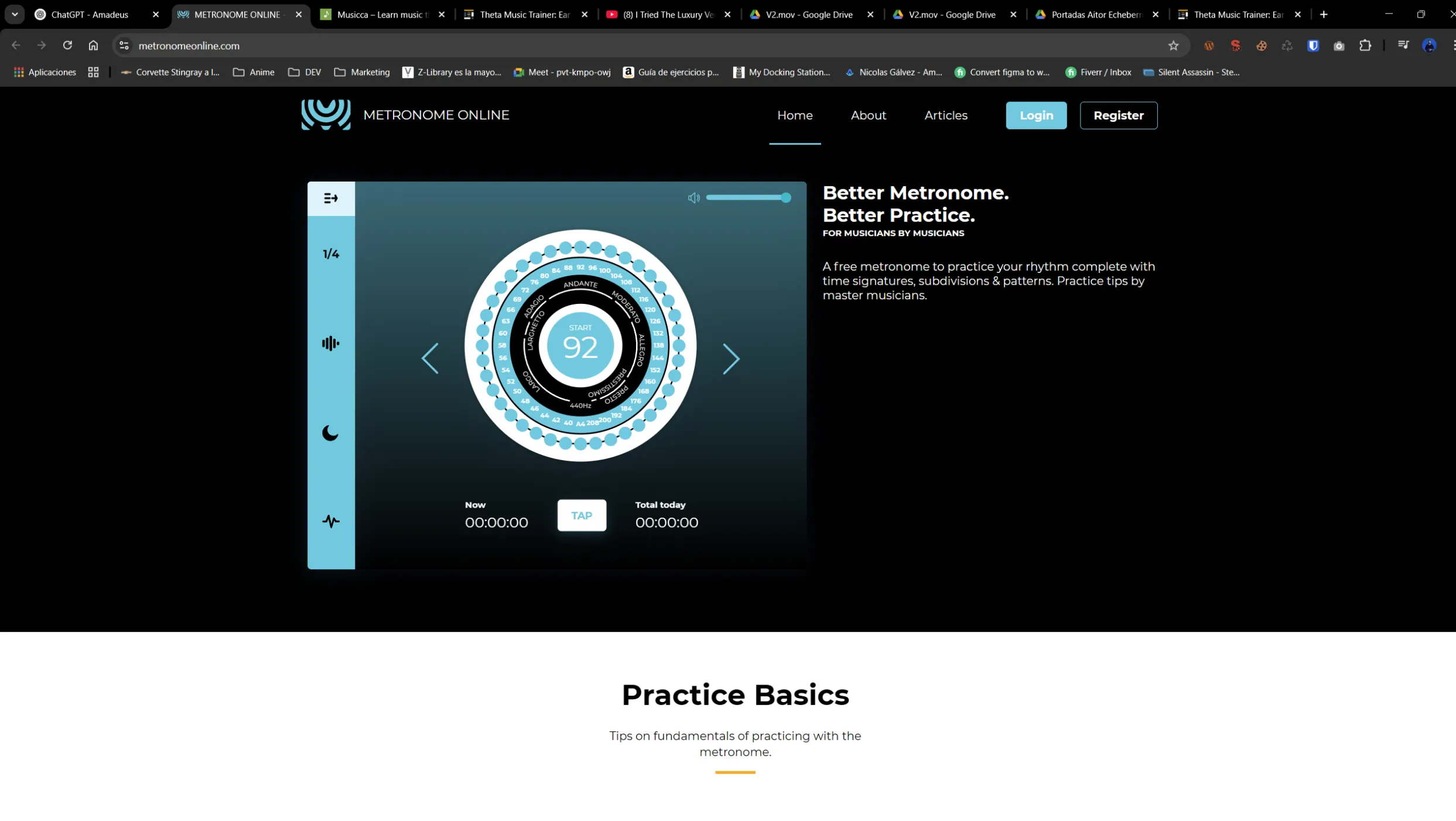Bookmark the page with the star icon
Image resolution: width=1456 pixels, height=821 pixels.
click(x=1174, y=46)
